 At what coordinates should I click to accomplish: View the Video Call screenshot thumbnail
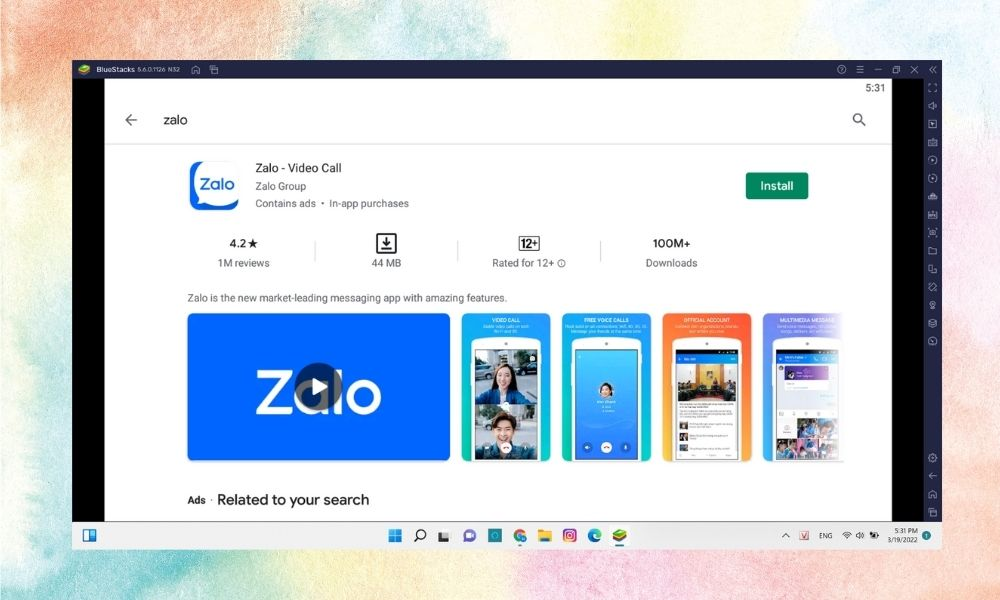(x=505, y=387)
